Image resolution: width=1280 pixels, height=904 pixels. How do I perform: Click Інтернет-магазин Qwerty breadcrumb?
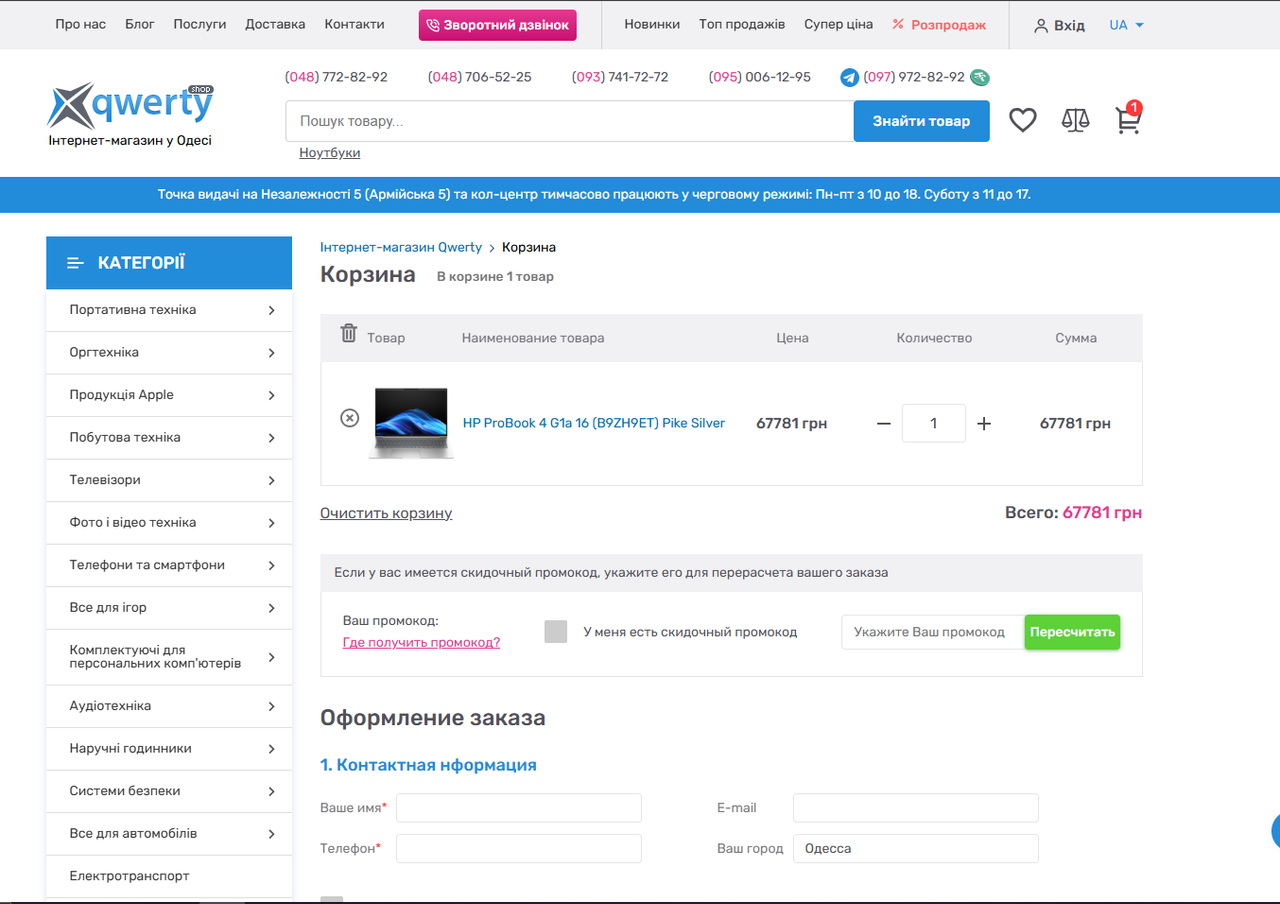[x=401, y=247]
